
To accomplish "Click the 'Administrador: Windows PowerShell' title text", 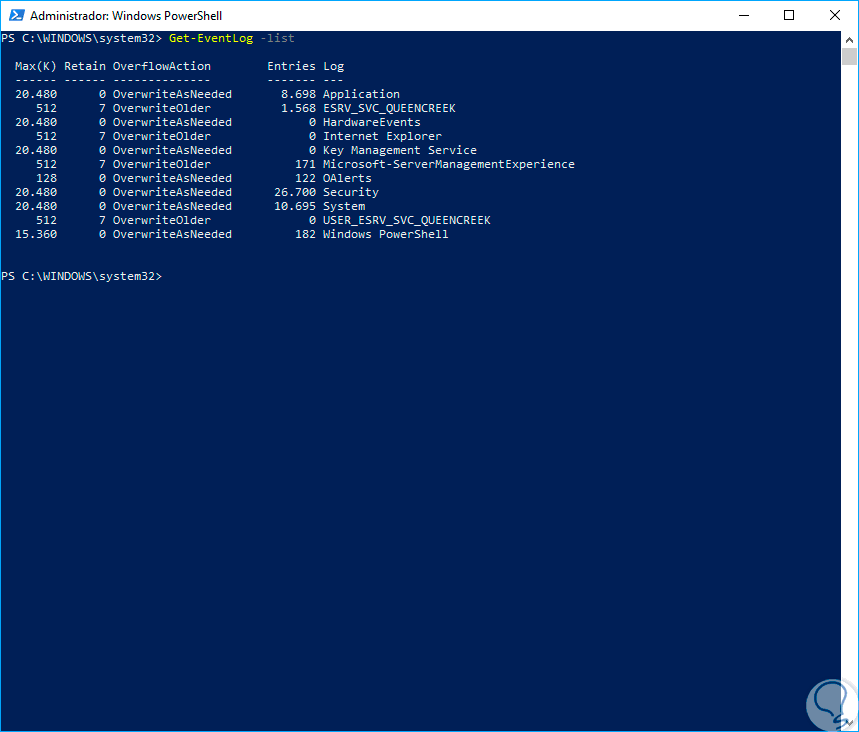I will (x=126, y=16).
